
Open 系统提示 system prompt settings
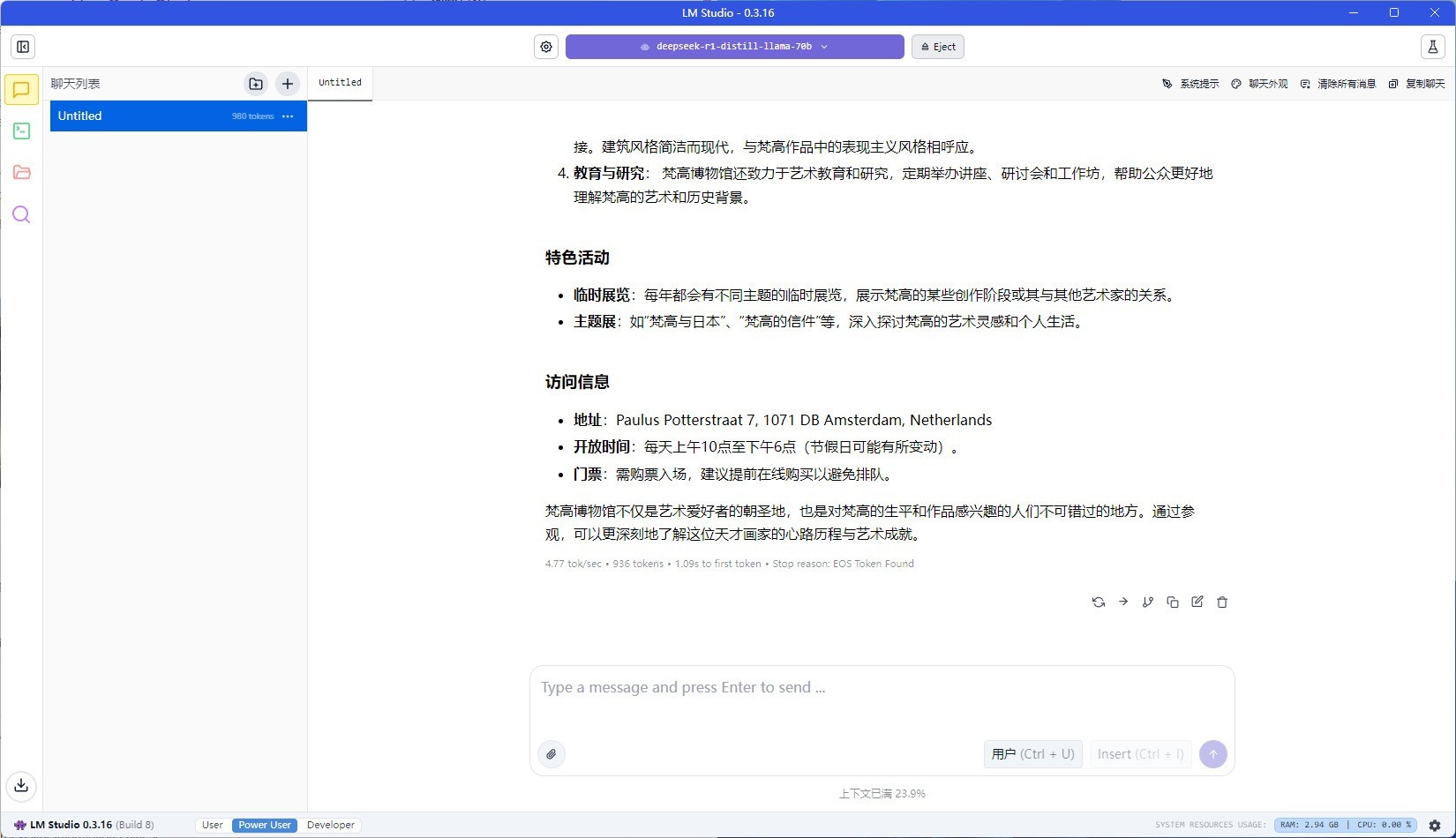[x=1190, y=84]
